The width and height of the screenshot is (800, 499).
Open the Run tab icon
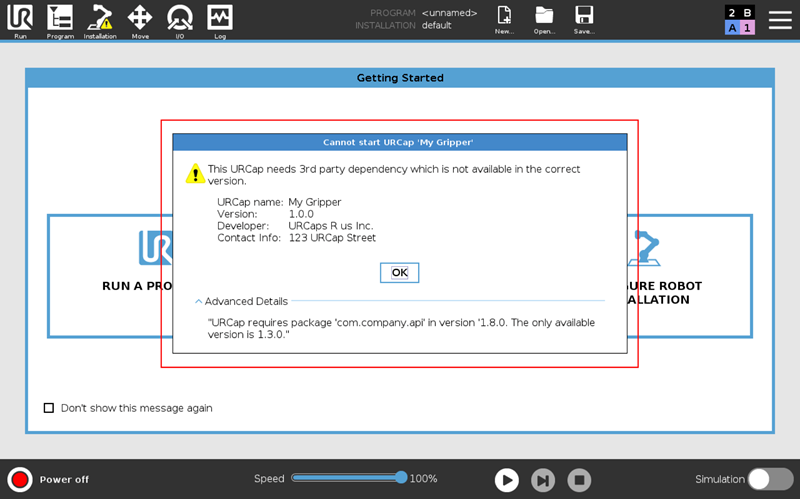click(20, 19)
